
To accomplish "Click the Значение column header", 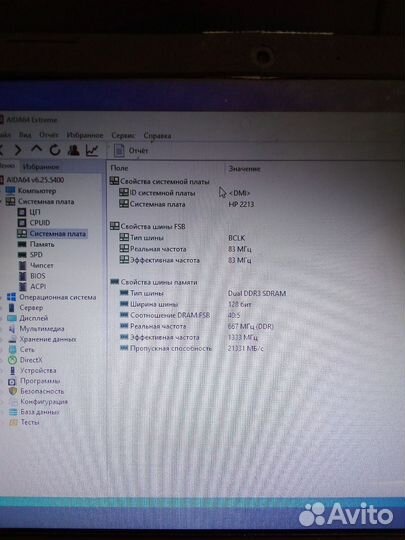I will pyautogui.click(x=245, y=169).
